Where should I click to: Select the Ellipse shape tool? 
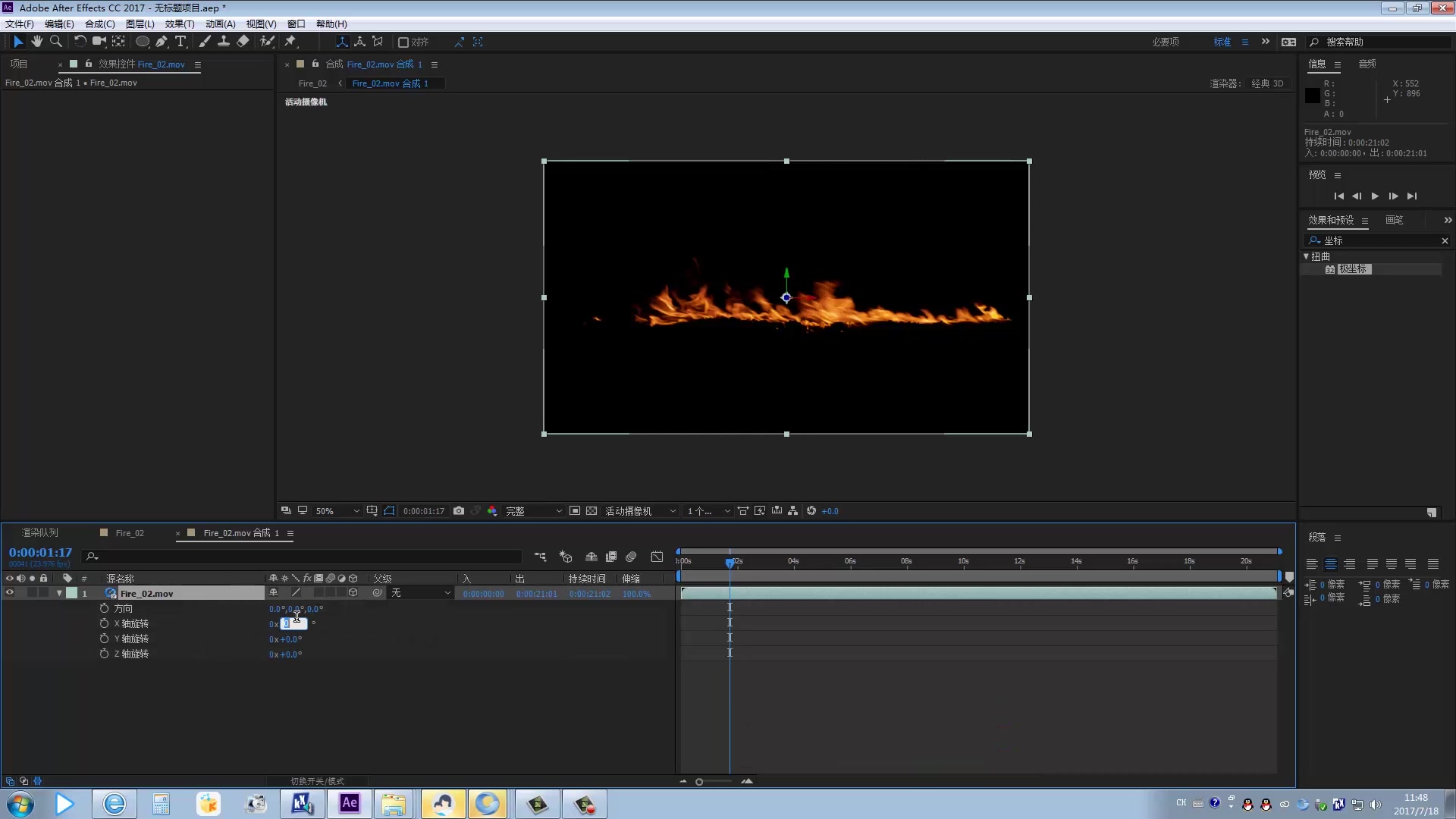[x=142, y=42]
